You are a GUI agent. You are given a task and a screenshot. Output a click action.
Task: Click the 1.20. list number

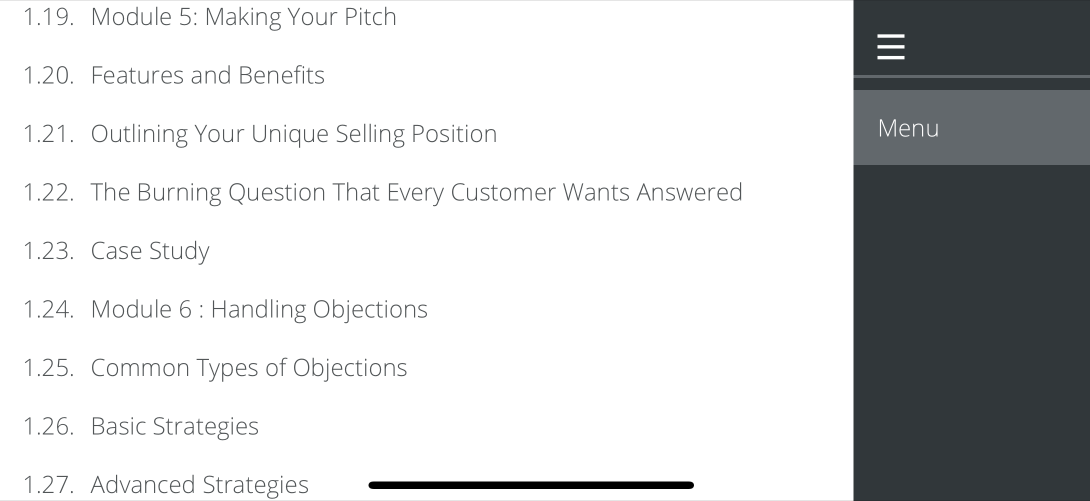pos(49,75)
